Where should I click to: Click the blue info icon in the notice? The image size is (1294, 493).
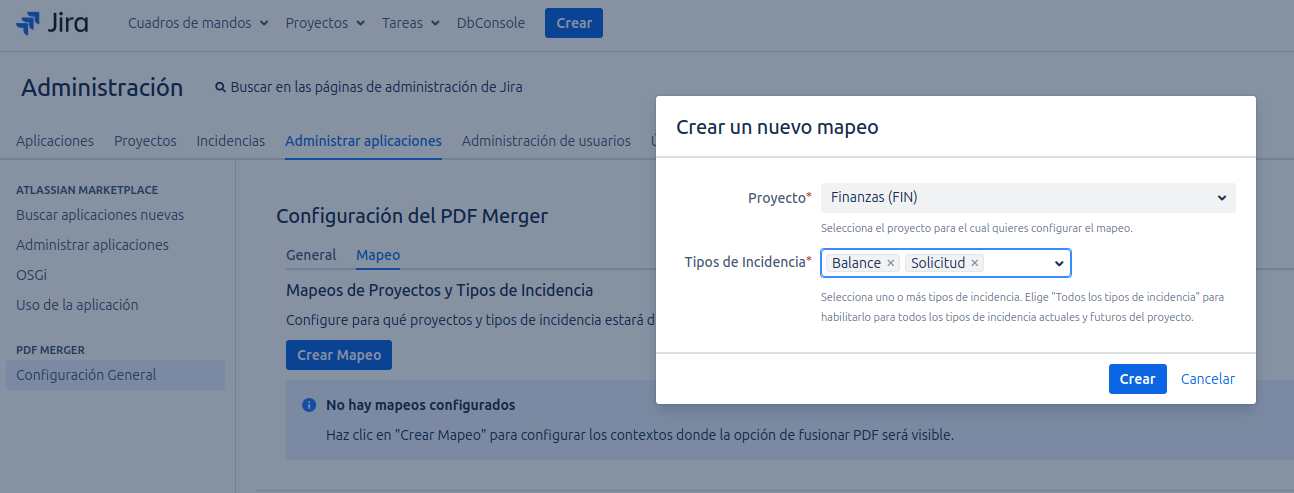(x=309, y=405)
